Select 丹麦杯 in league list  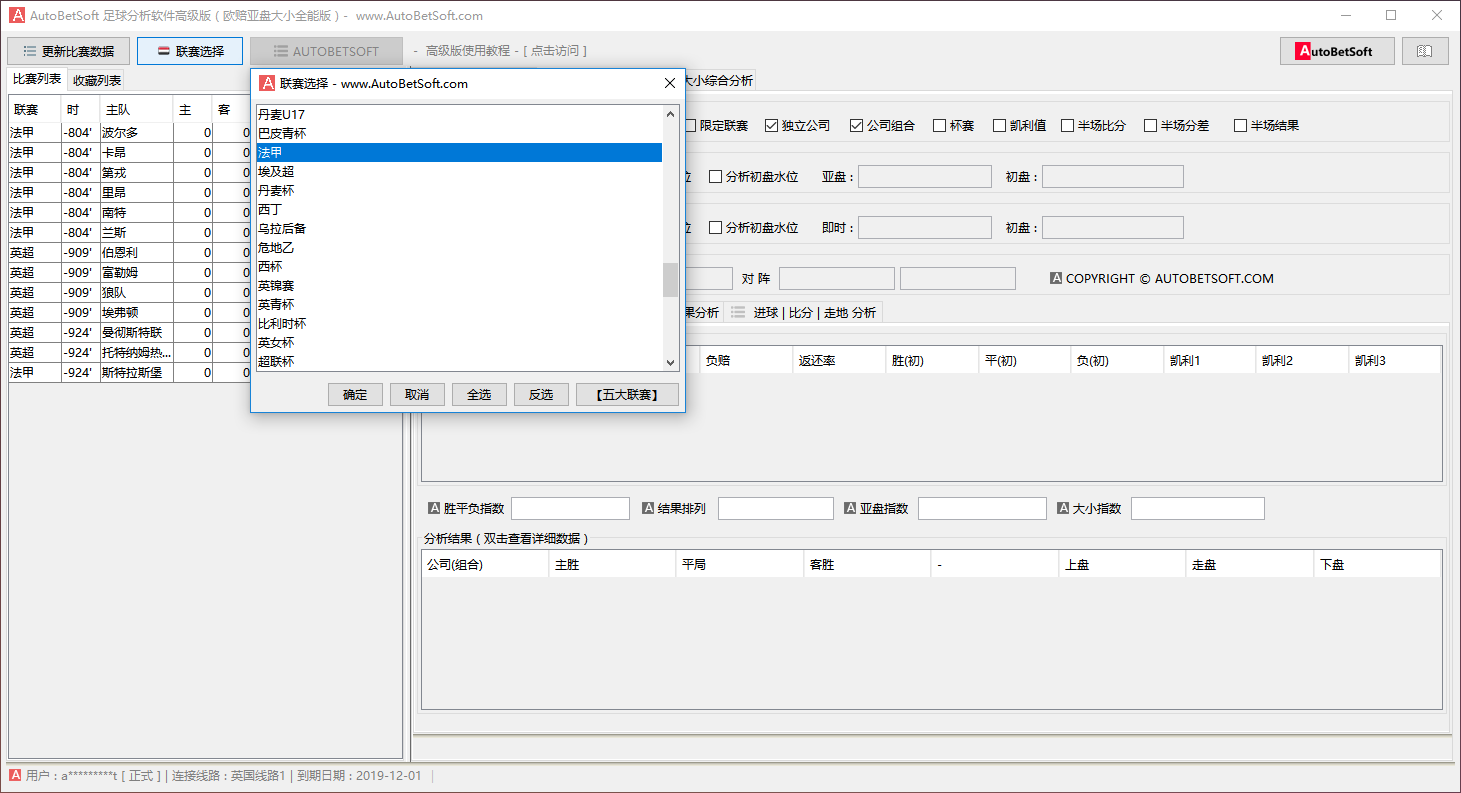(x=459, y=191)
